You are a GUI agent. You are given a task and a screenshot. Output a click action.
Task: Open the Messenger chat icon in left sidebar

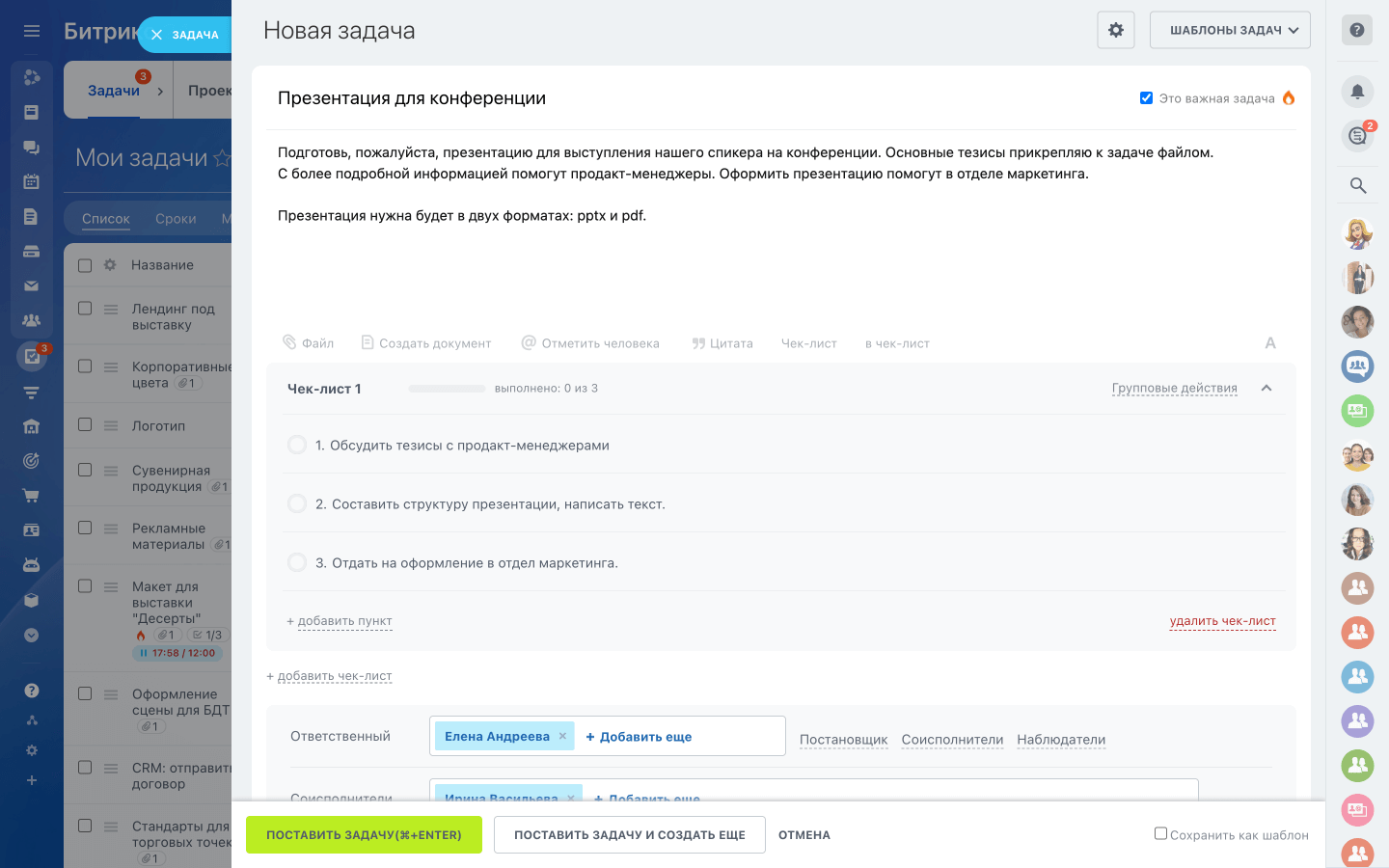pos(31,145)
